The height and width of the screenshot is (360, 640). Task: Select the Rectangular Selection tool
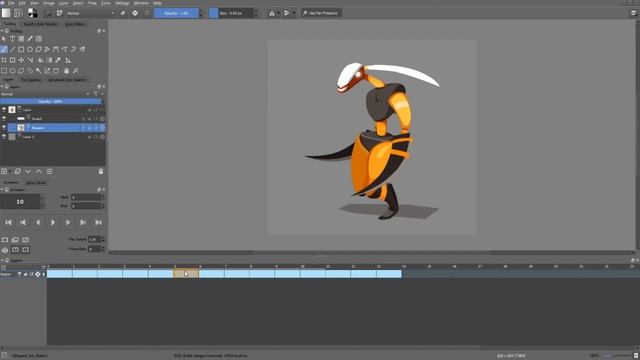pyautogui.click(x=4, y=71)
